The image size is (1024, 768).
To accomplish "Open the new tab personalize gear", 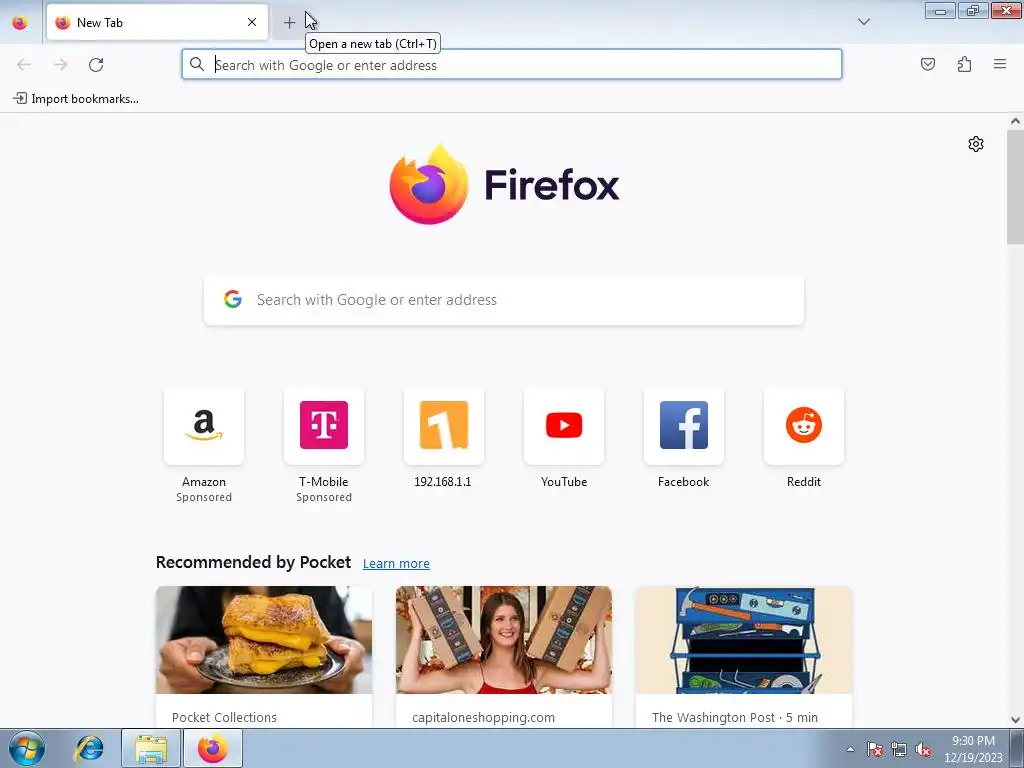I will 976,144.
